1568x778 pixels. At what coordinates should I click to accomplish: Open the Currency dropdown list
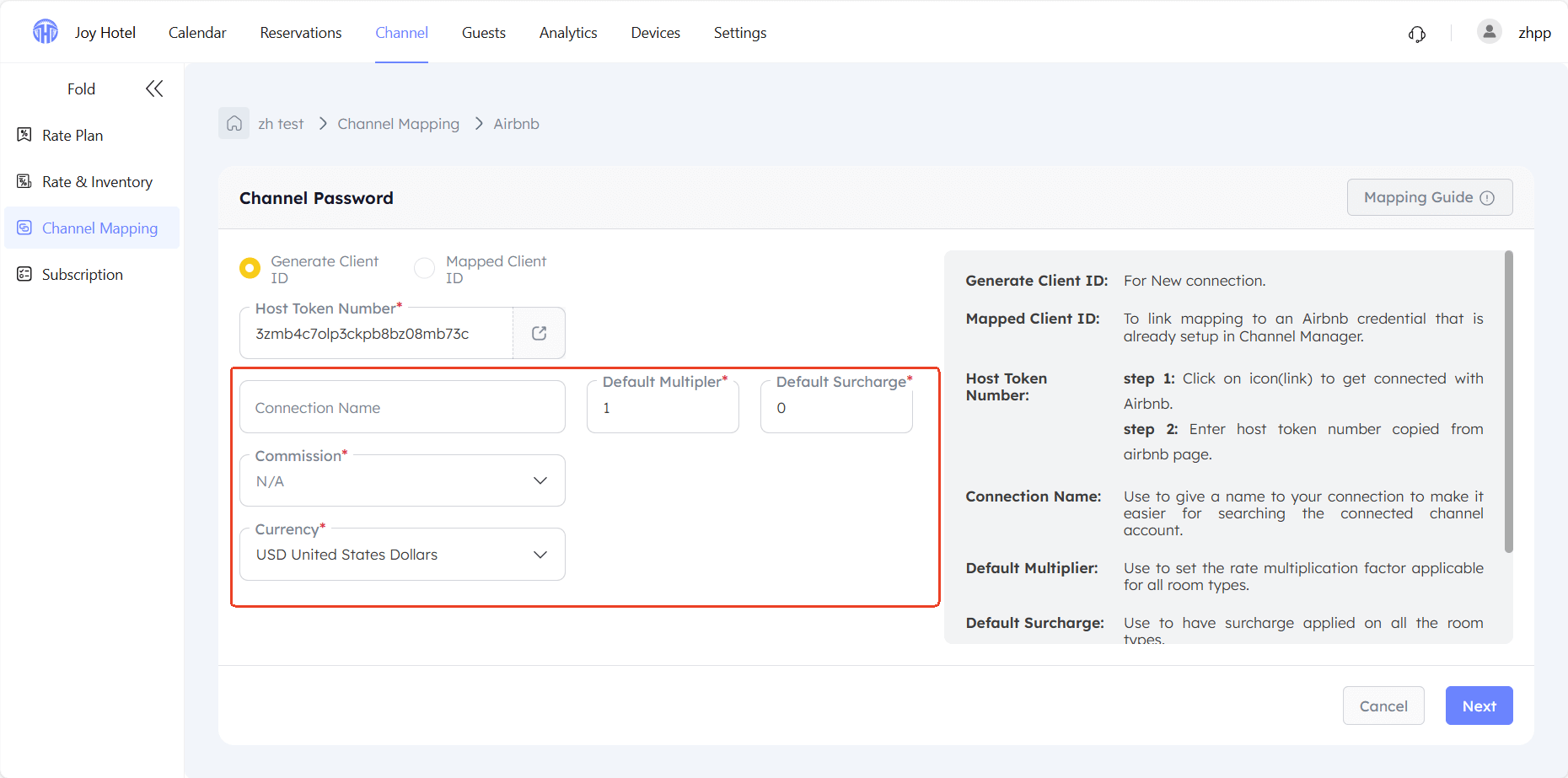(403, 554)
